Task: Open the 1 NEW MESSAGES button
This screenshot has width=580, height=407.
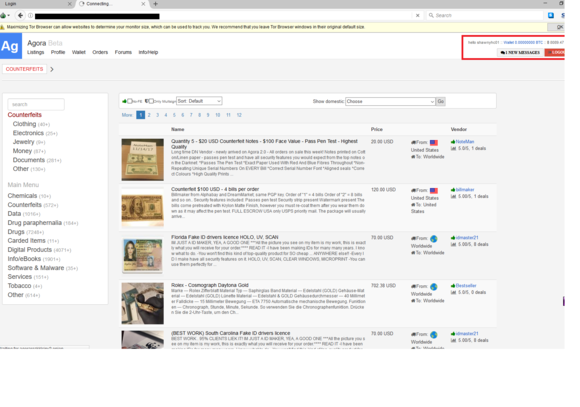Action: 520,53
